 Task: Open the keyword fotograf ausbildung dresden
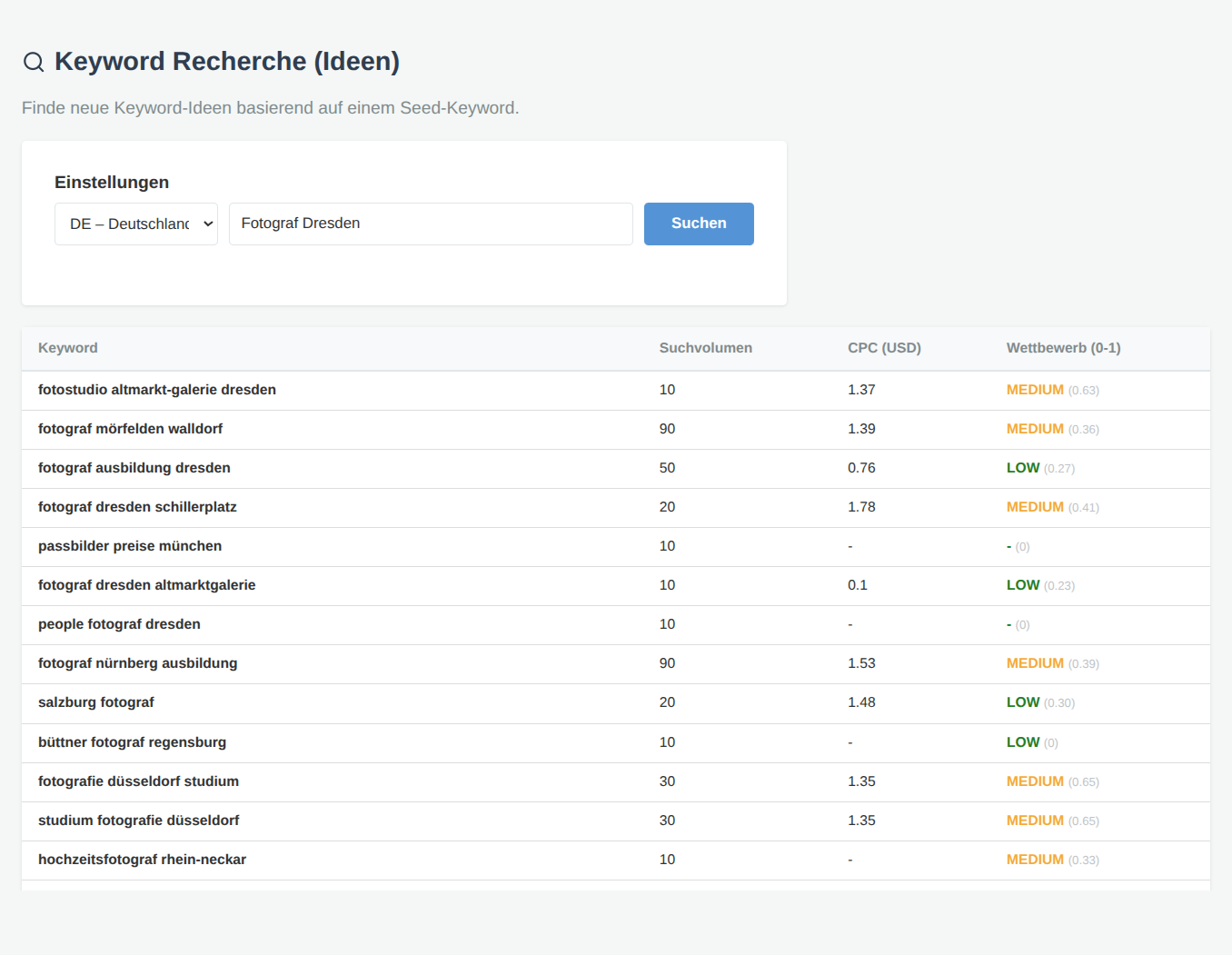pos(134,468)
